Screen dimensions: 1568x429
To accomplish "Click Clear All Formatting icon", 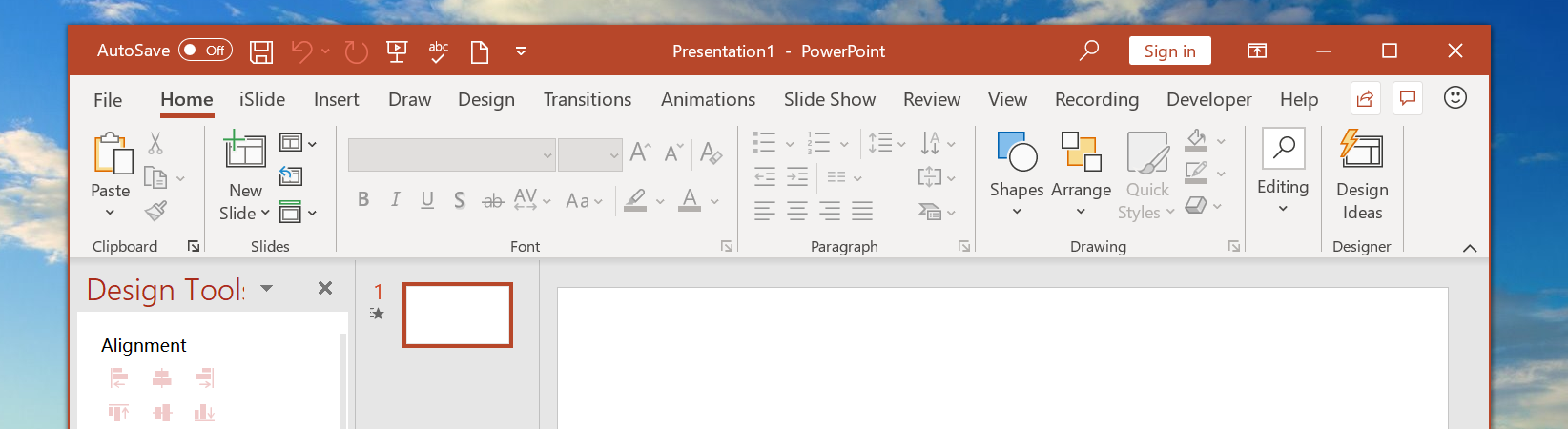I will [711, 153].
